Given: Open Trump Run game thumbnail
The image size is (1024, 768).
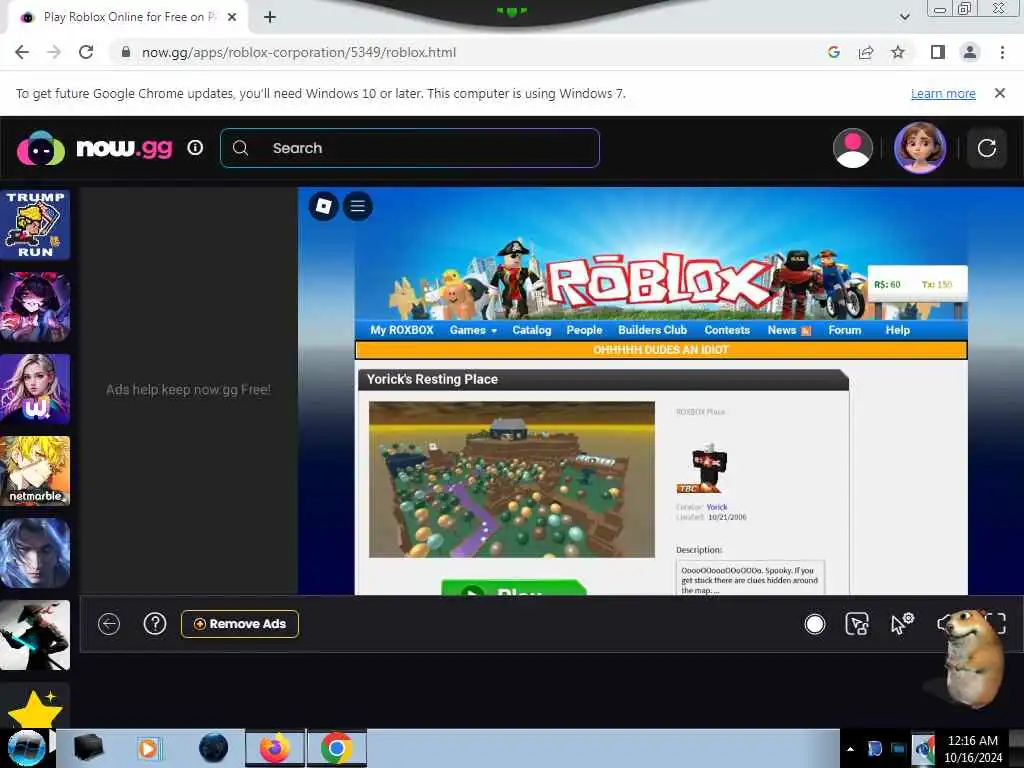Looking at the screenshot, I should pyautogui.click(x=35, y=225).
